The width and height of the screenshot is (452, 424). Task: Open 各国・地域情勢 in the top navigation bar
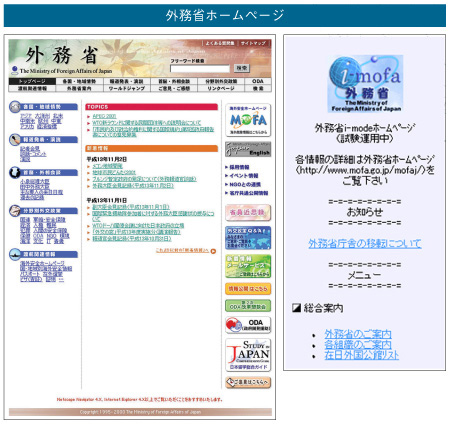pyautogui.click(x=79, y=81)
